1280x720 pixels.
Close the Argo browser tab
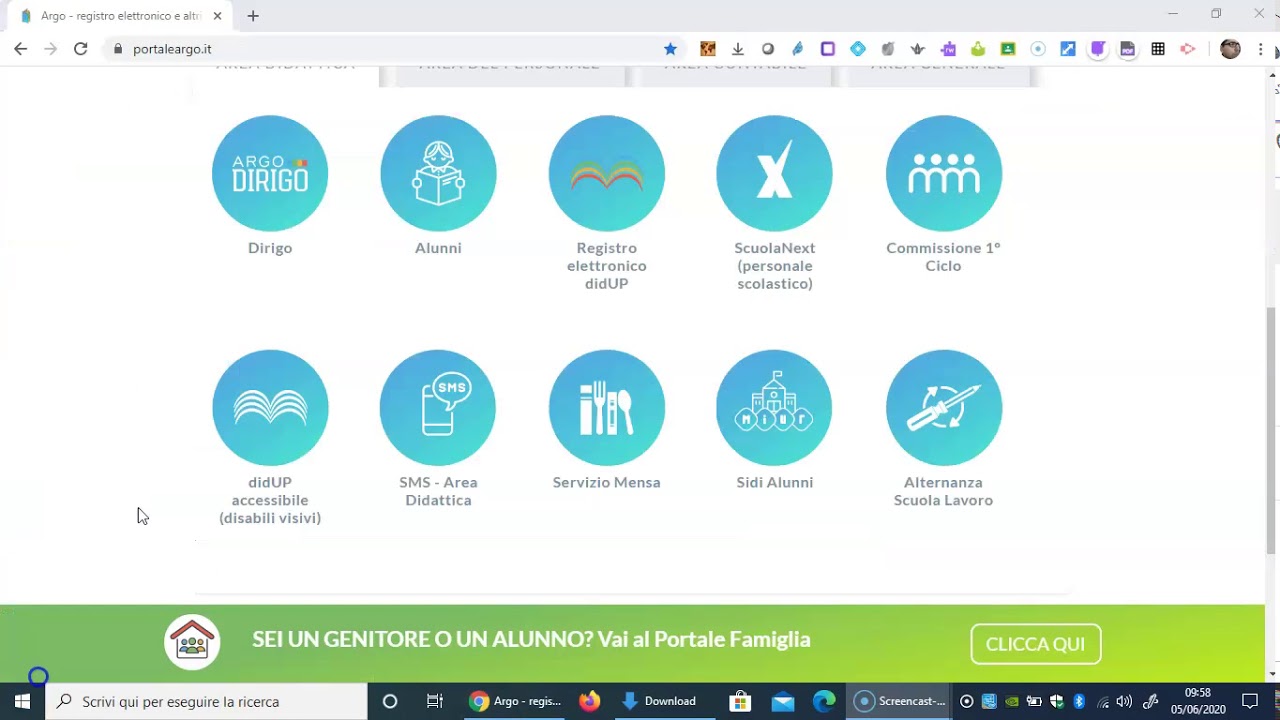[217, 16]
